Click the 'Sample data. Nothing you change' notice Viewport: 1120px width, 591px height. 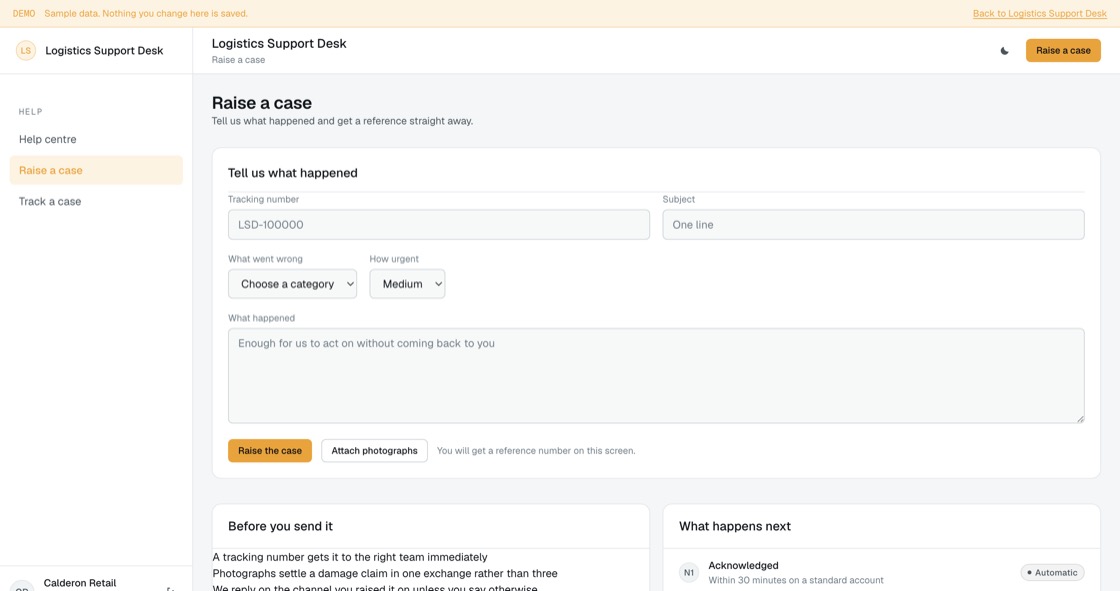146,14
